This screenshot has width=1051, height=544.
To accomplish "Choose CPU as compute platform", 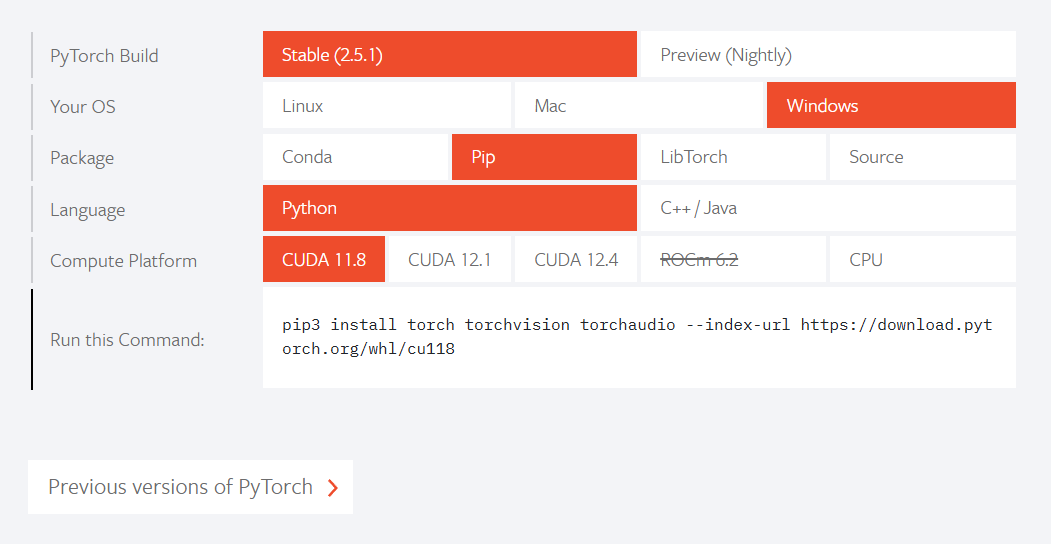I will pos(923,259).
